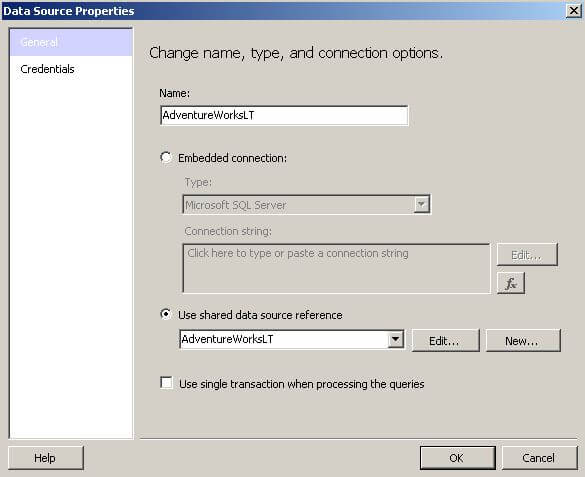The height and width of the screenshot is (477, 585).
Task: Create a New shared data source
Action: click(523, 341)
